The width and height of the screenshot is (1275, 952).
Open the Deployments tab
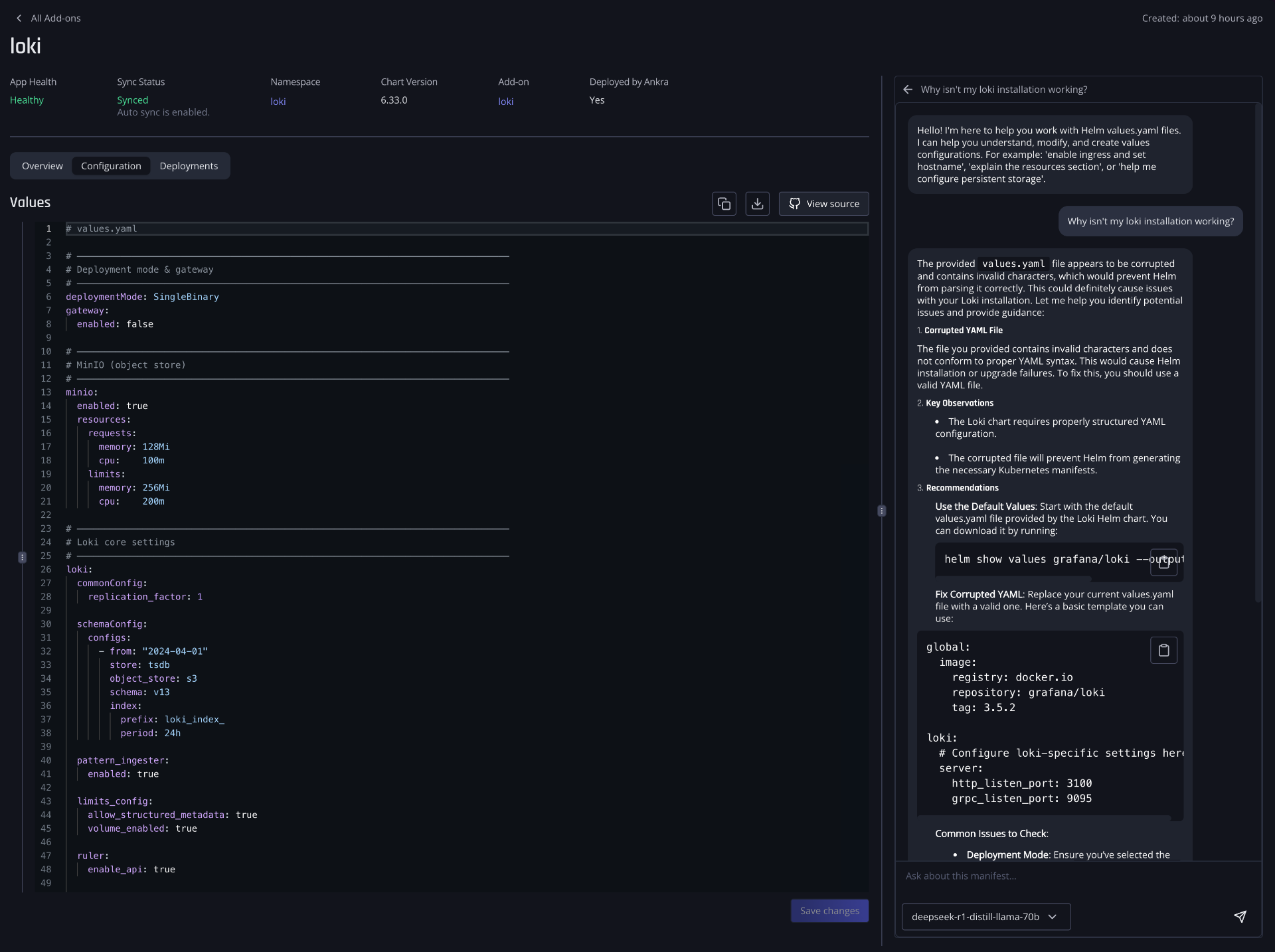click(x=189, y=166)
